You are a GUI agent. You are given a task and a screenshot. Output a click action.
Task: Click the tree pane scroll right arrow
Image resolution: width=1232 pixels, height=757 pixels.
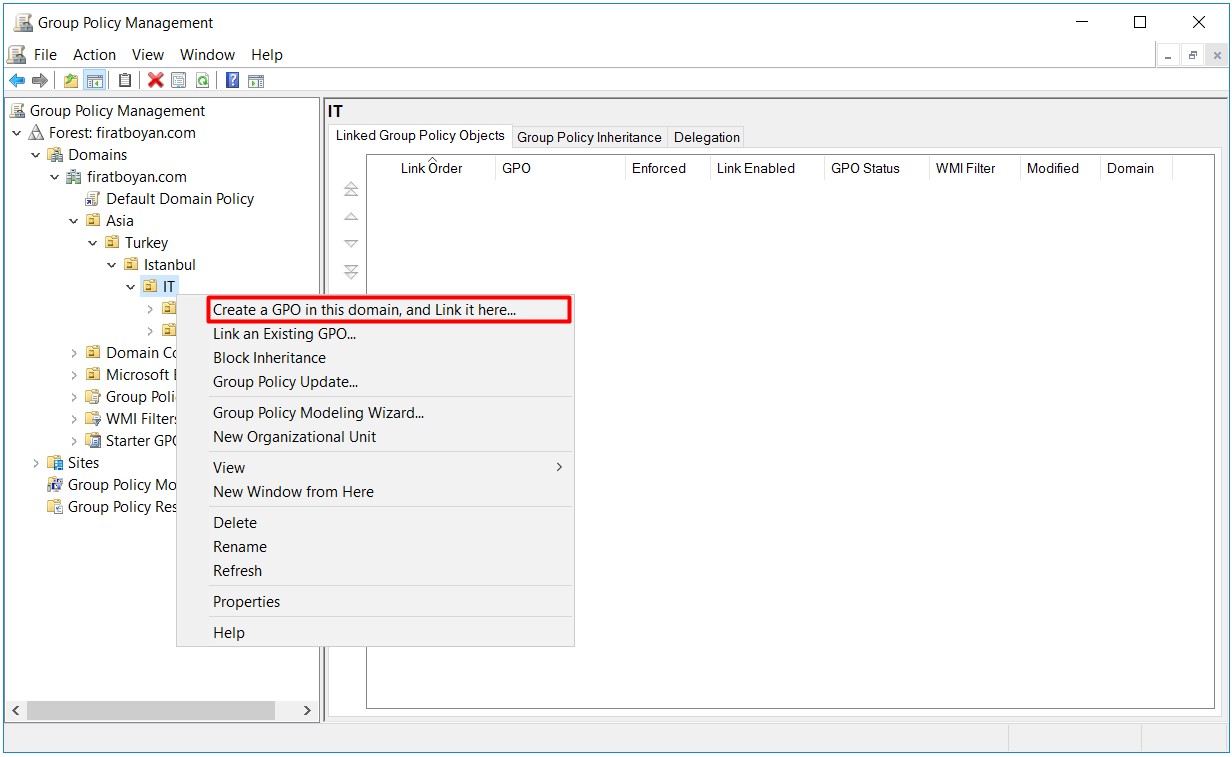(307, 711)
